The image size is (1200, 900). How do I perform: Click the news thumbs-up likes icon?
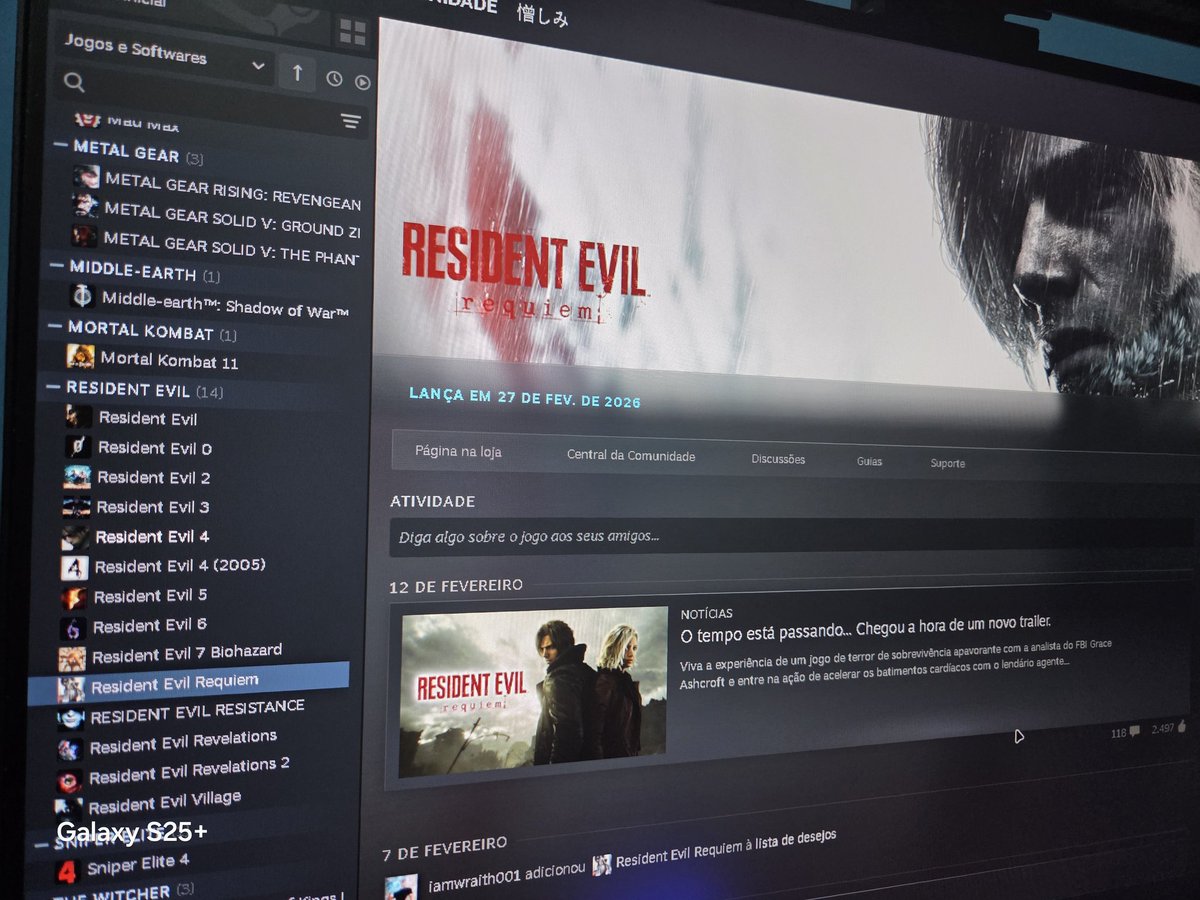click(1183, 727)
